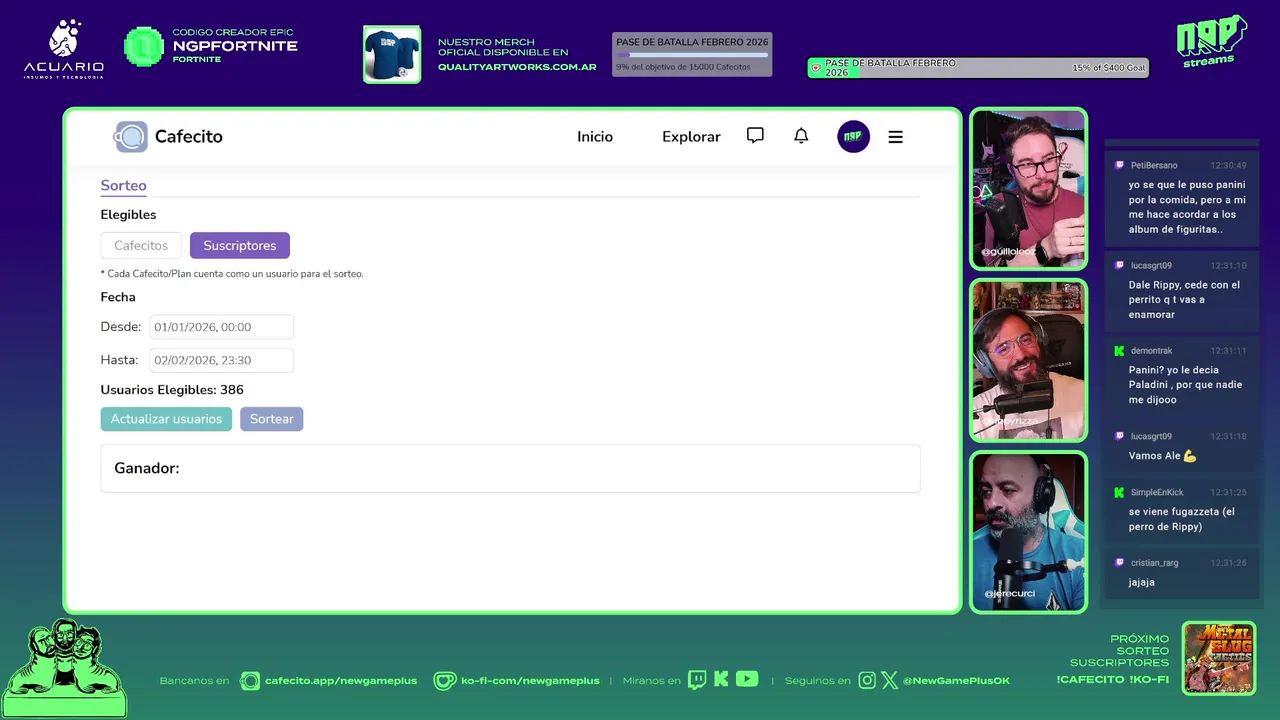Screen dimensions: 1280x720
Task: Click the Kick badge next to demontrak
Action: (x=1119, y=351)
